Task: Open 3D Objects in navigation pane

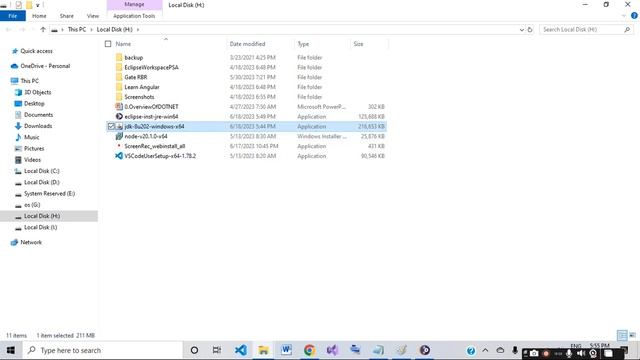Action: 38,92
